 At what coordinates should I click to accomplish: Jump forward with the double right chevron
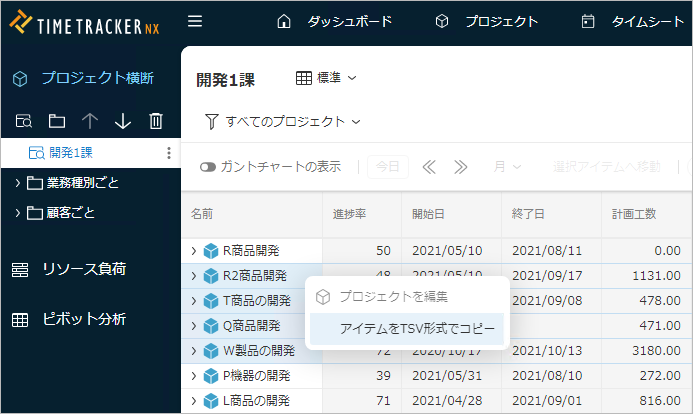point(461,167)
